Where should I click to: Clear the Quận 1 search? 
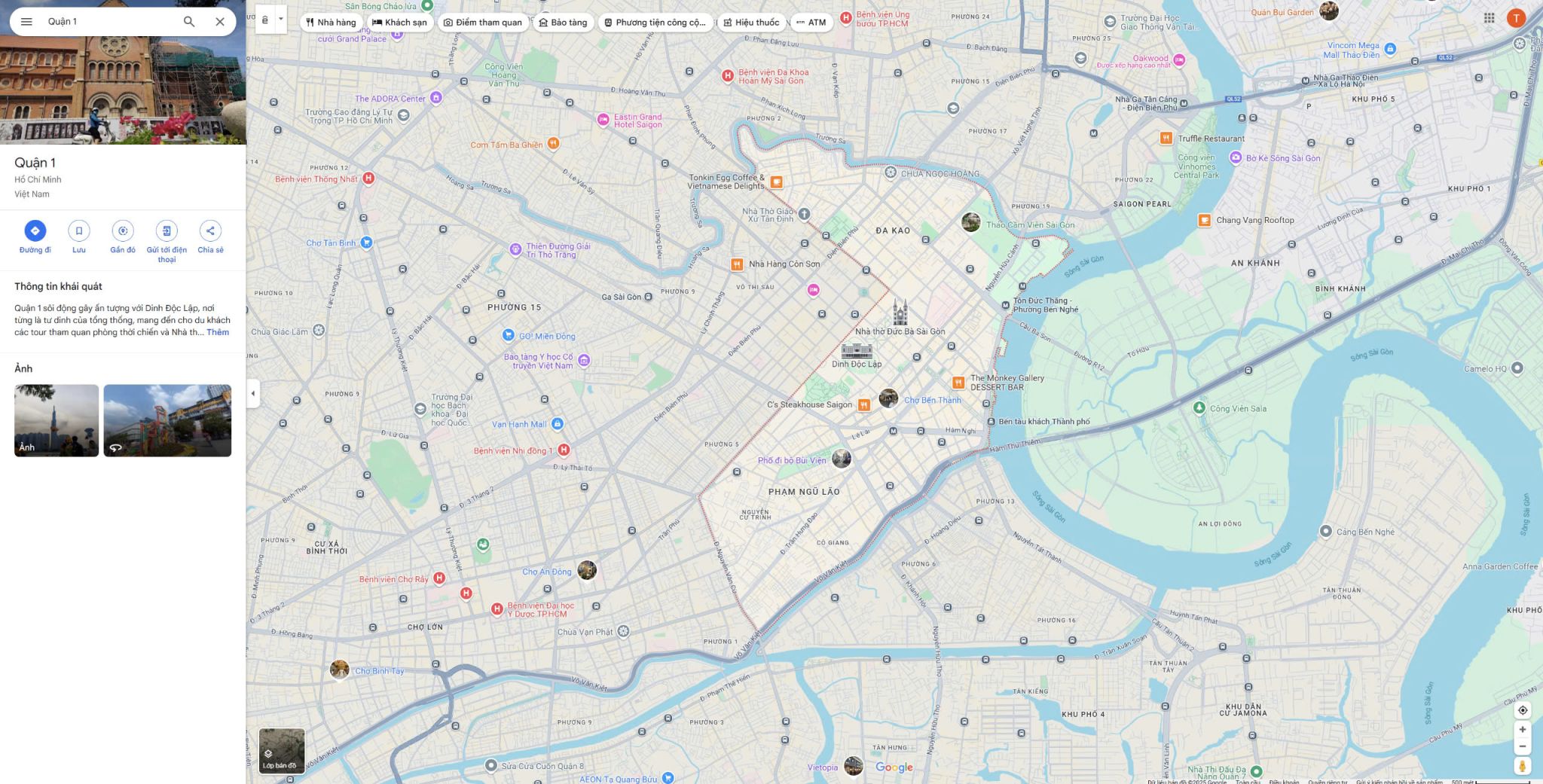point(220,22)
